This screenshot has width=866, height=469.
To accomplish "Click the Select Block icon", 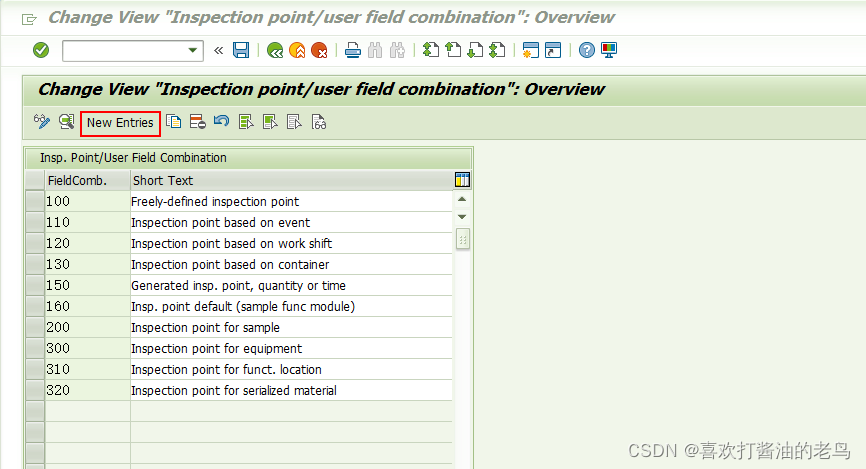I will [x=270, y=122].
